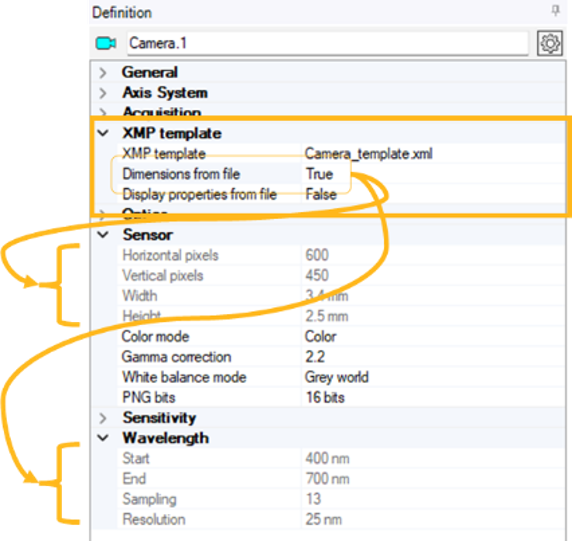Open the Color mode value dropdown

click(x=433, y=336)
